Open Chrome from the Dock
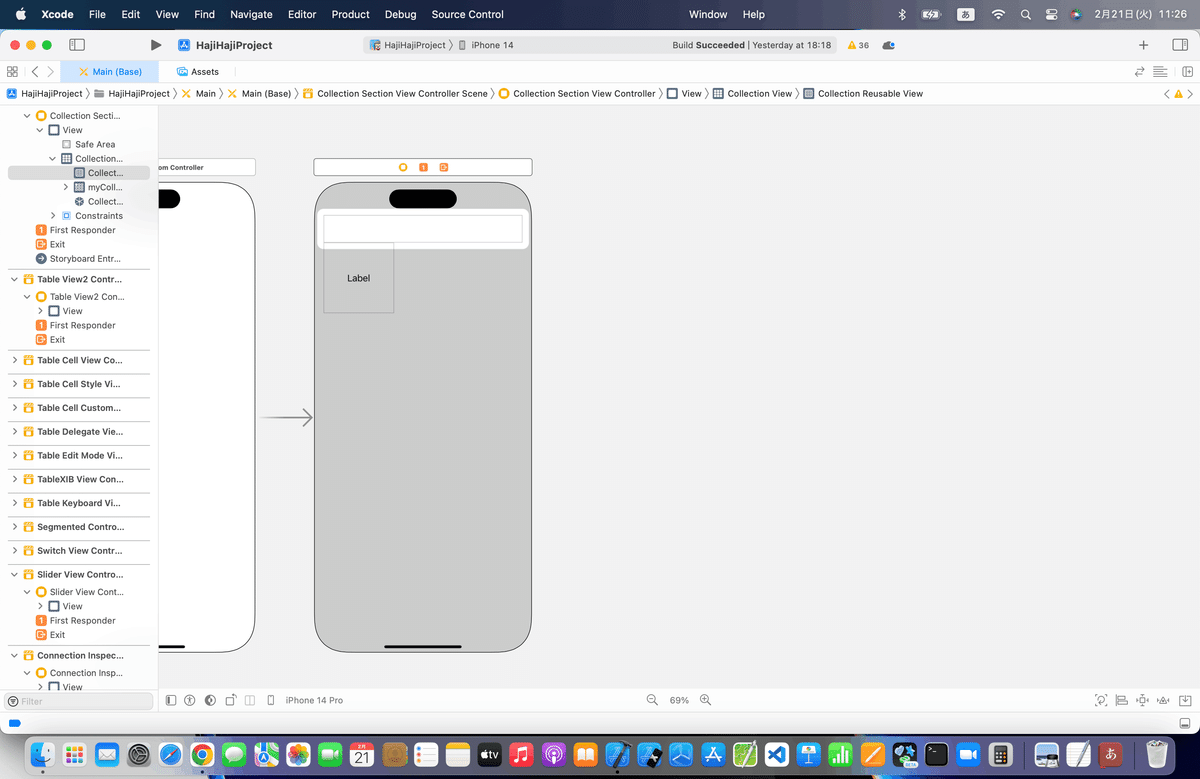This screenshot has width=1200, height=779. 202,754
